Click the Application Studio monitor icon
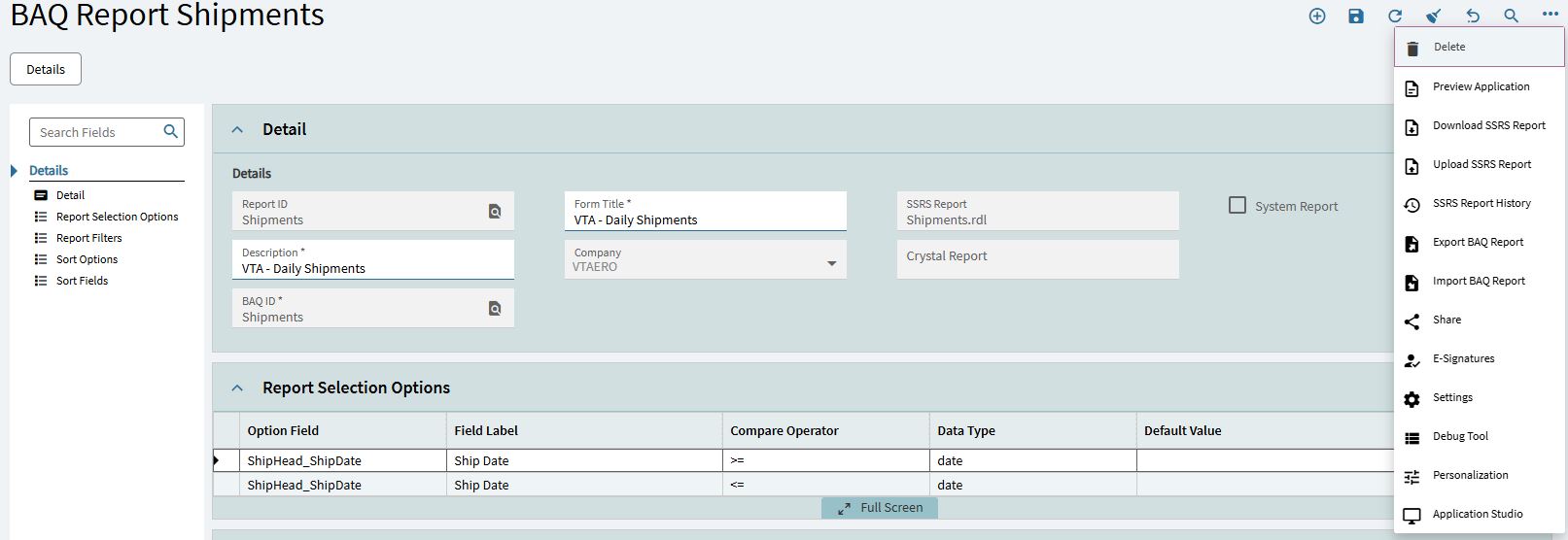Screen dimensions: 1568x540 point(1412,516)
